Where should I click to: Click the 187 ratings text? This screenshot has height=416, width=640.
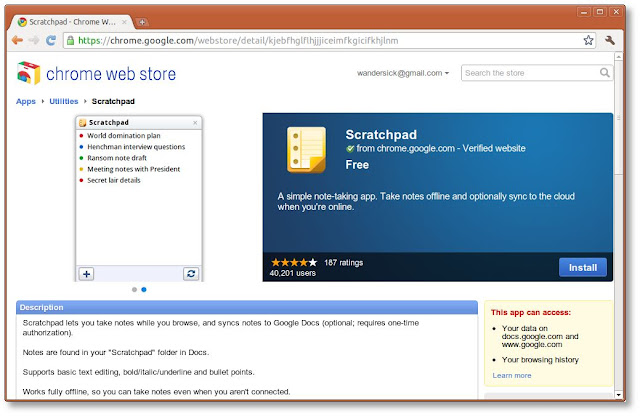343,263
